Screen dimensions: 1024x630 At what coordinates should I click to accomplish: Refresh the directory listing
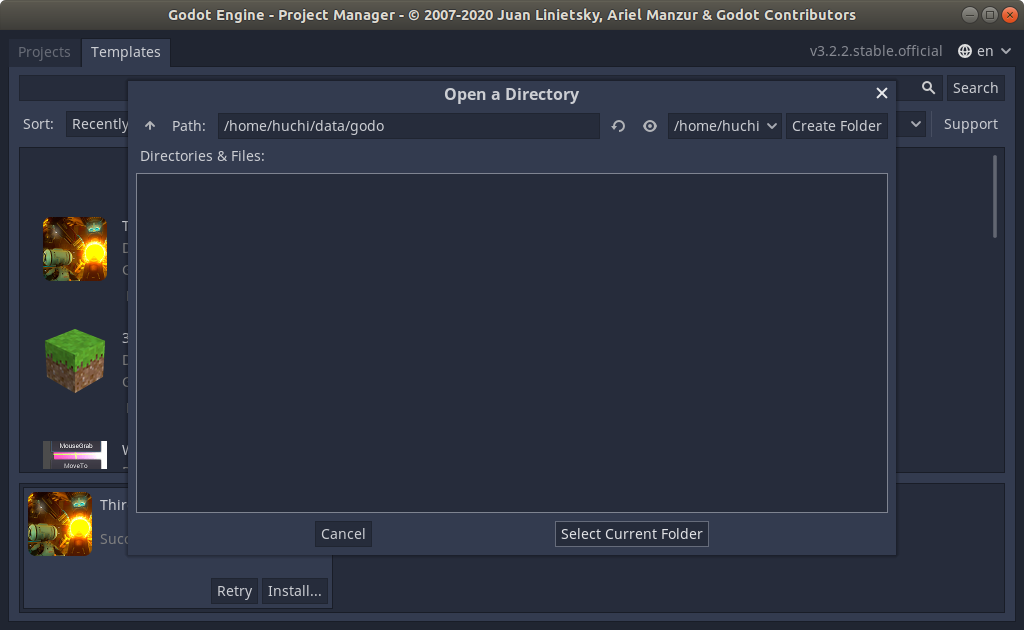618,126
